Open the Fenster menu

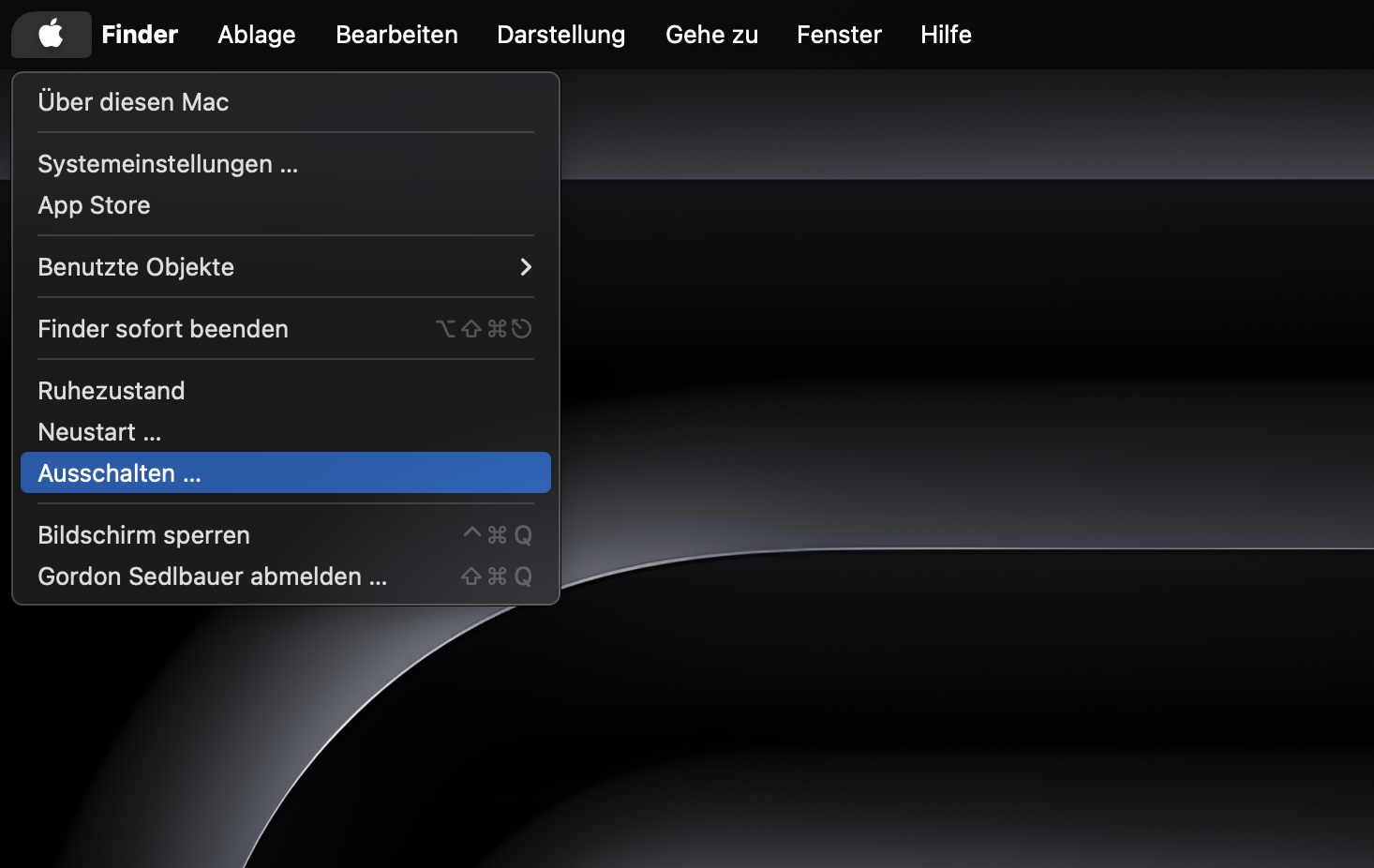click(x=839, y=34)
